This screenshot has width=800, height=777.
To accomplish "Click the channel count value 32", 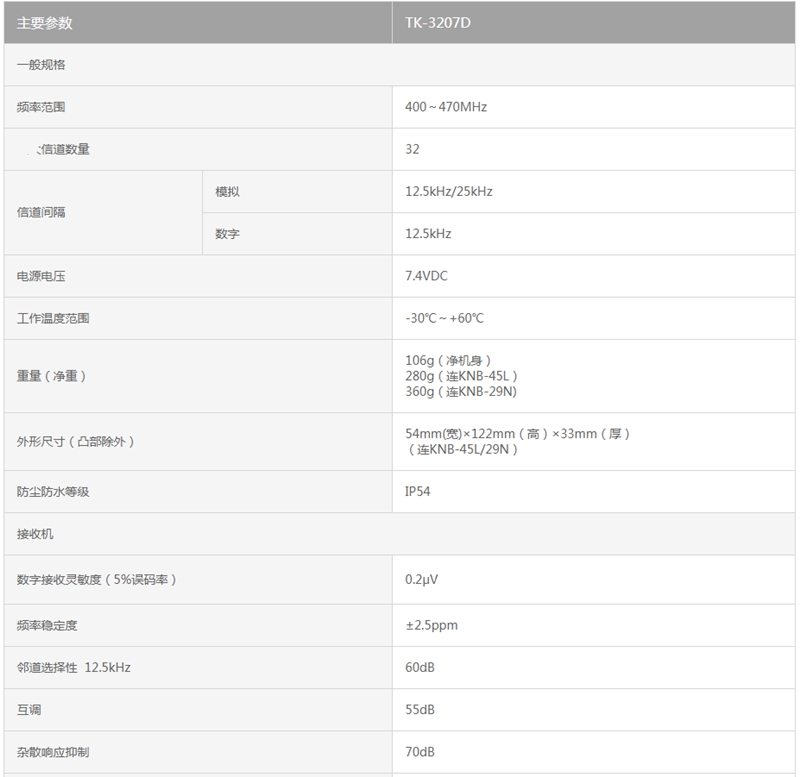I will (412, 149).
